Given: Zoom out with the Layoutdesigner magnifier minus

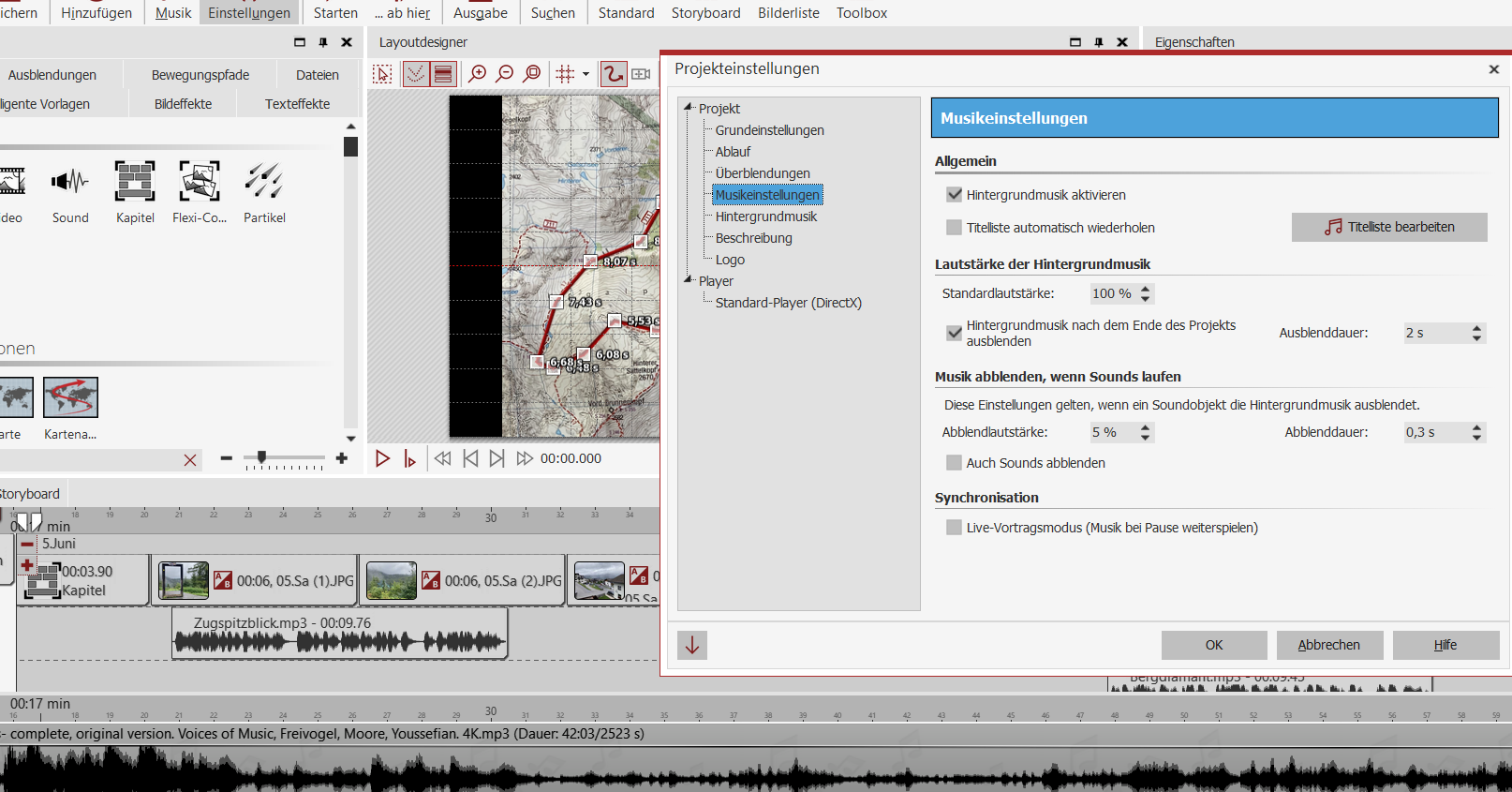Looking at the screenshot, I should (x=505, y=74).
